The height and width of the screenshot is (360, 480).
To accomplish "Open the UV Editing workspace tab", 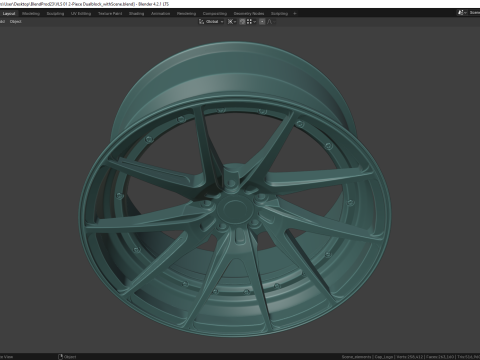I will point(81,14).
